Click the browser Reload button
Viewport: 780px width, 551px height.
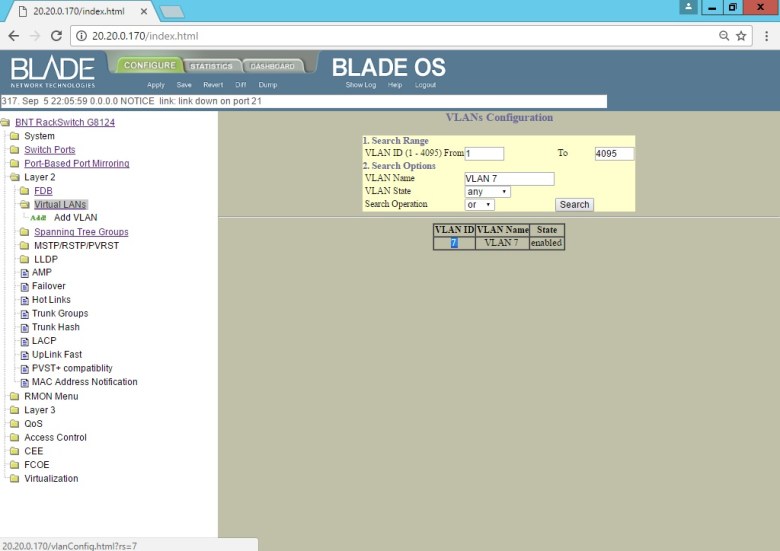coord(56,36)
